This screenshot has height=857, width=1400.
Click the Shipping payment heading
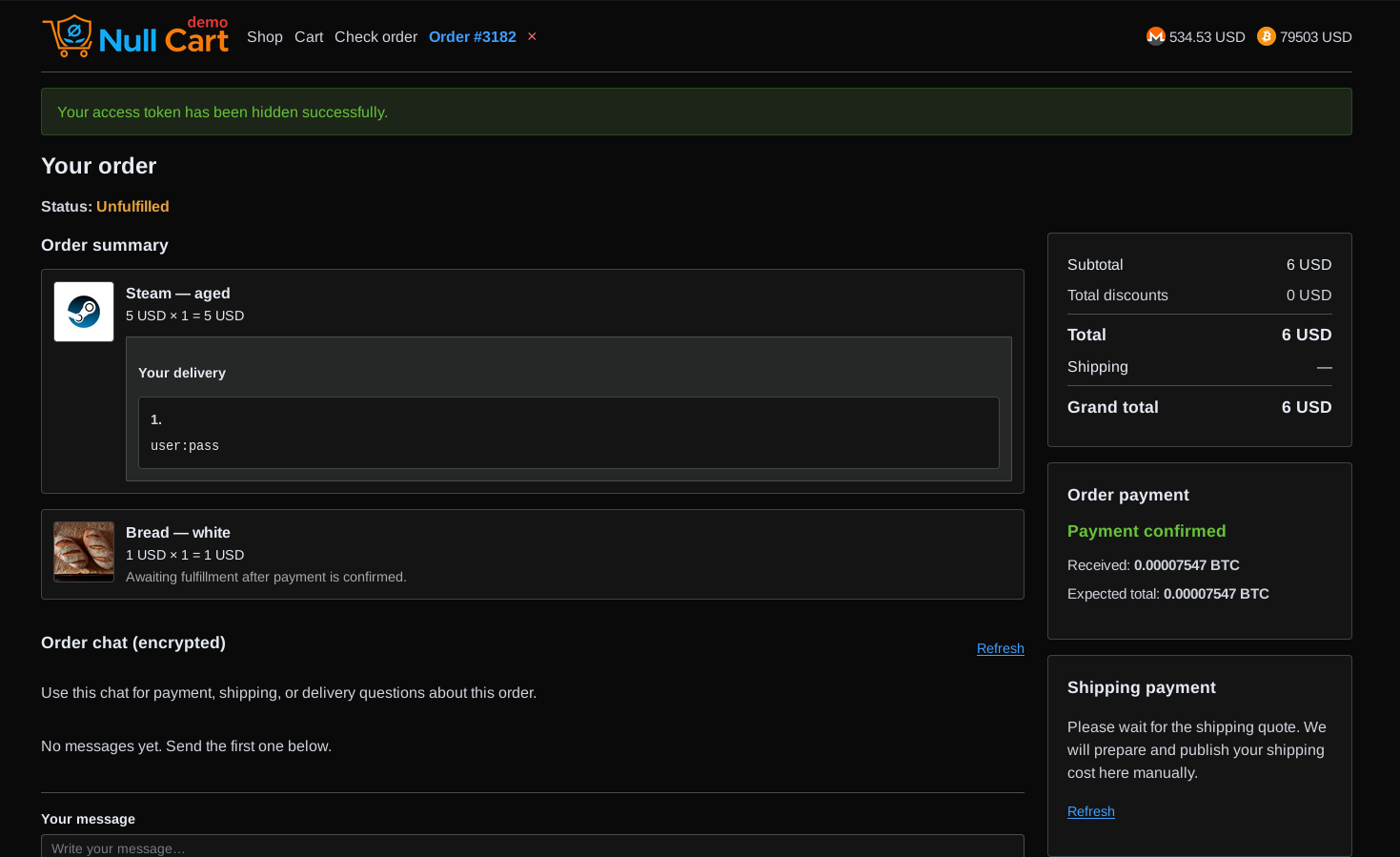click(x=1142, y=687)
